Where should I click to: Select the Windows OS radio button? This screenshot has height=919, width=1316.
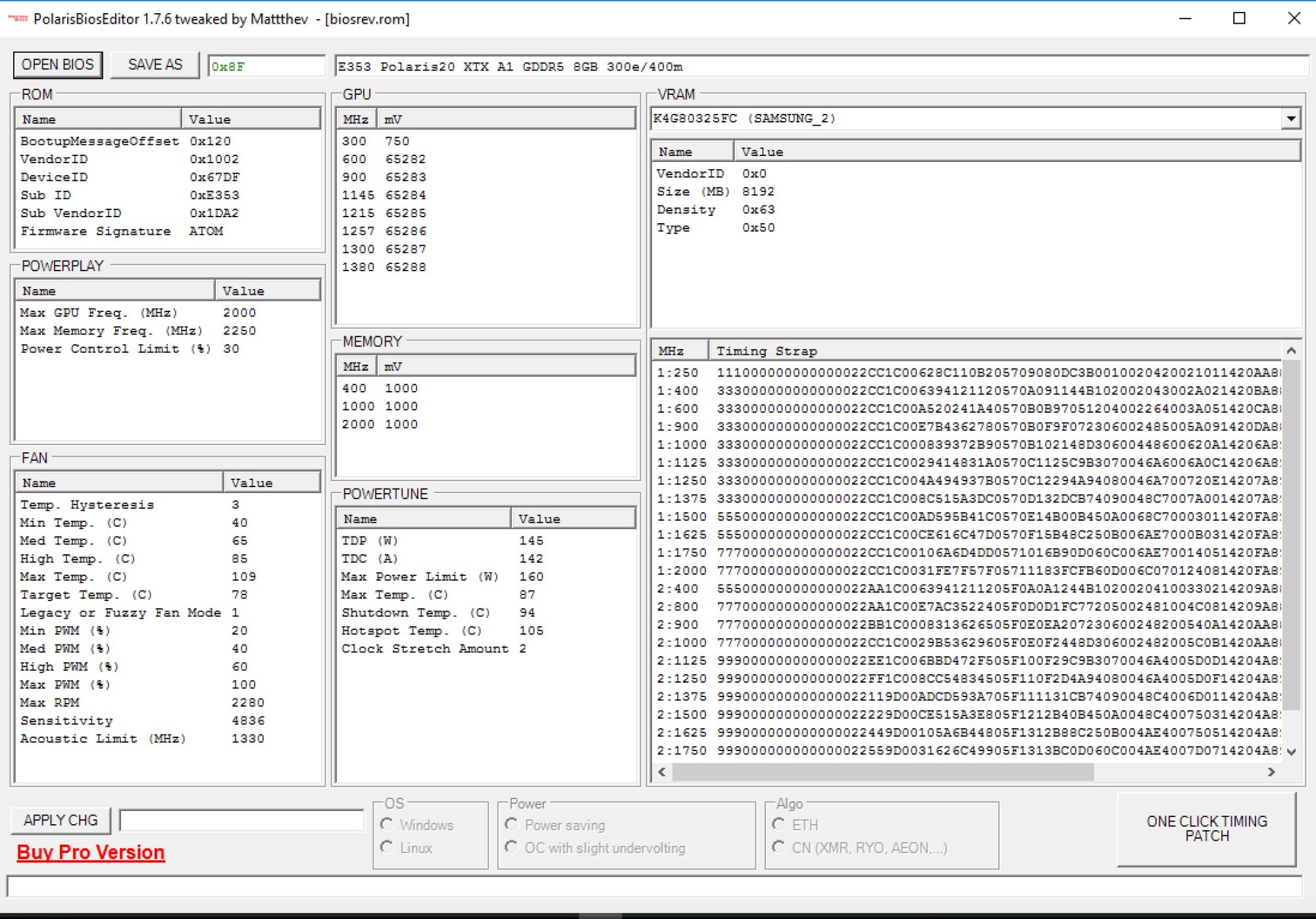[x=388, y=824]
